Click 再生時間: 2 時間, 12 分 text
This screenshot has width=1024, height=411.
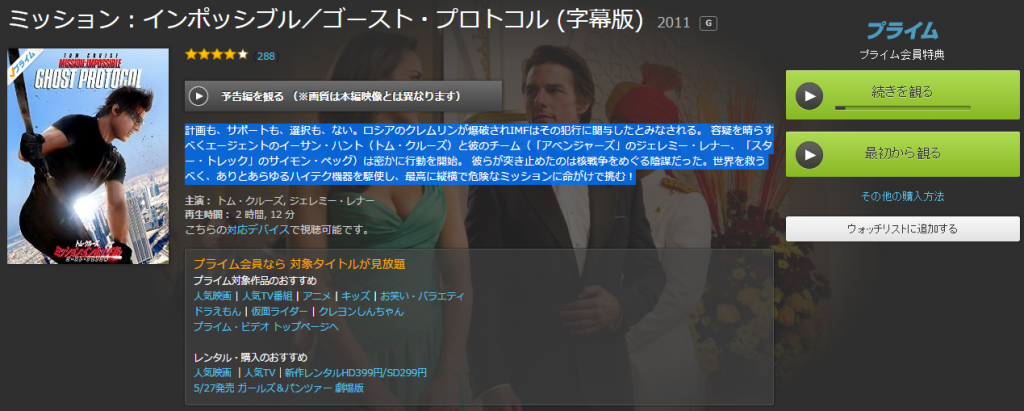[x=240, y=214]
